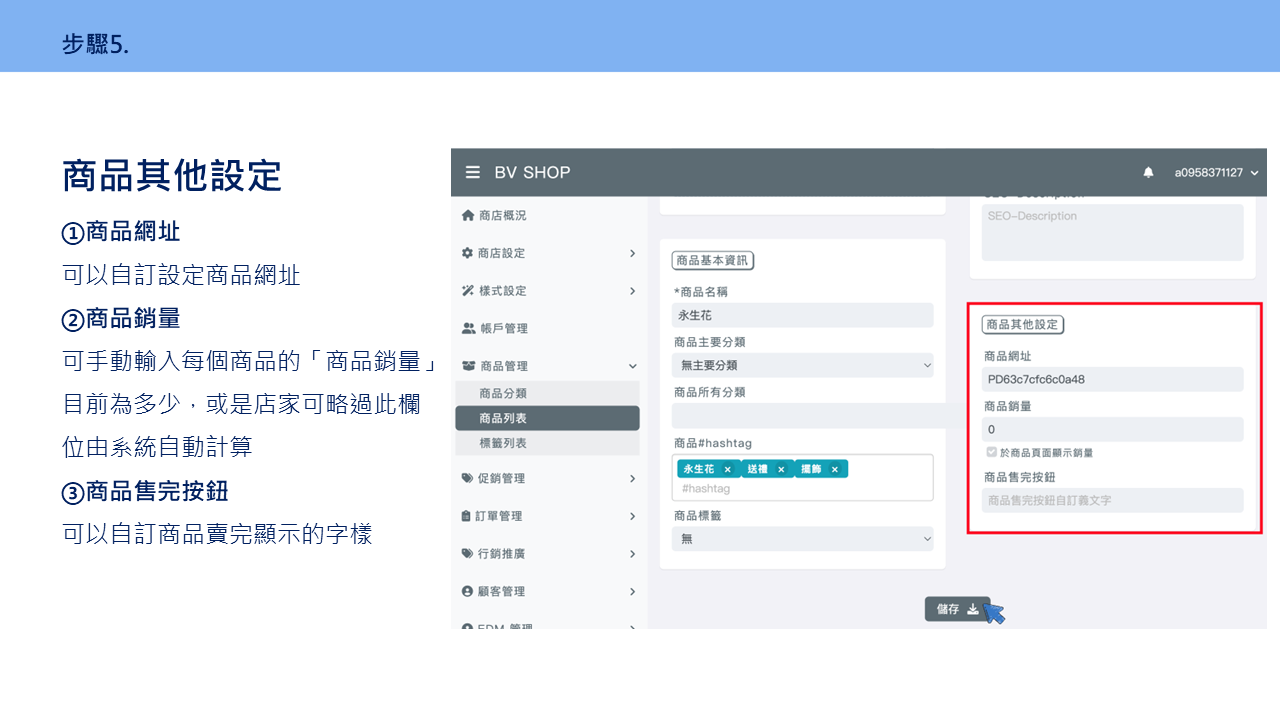The image size is (1280, 720).
Task: Click the 商品網址 input field
Action: [1112, 380]
